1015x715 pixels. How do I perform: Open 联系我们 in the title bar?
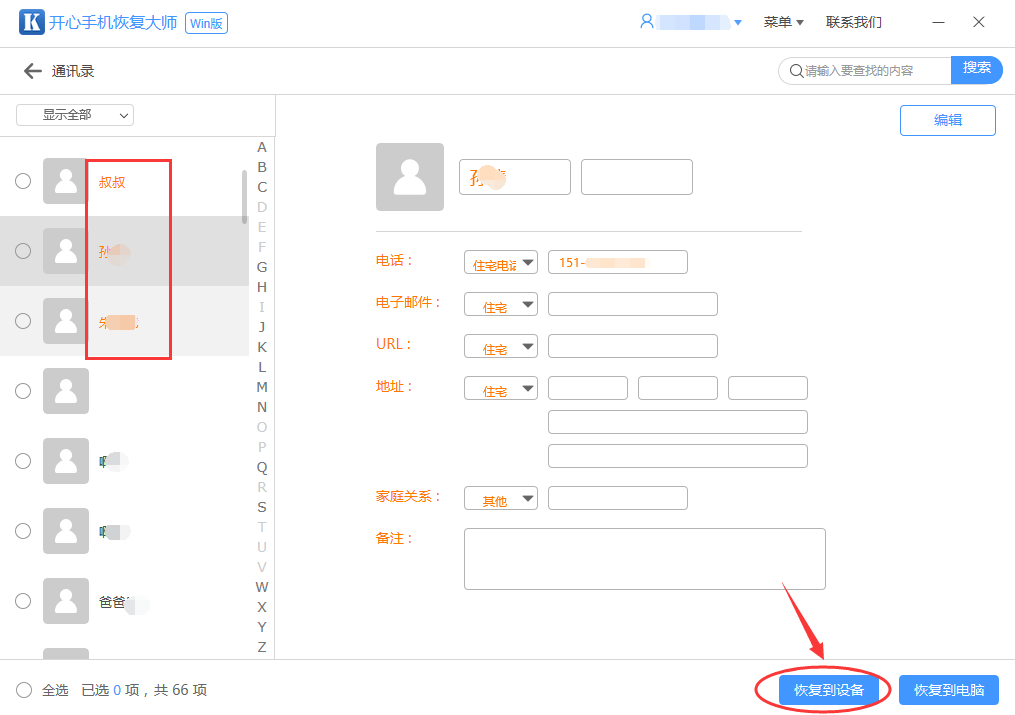coord(854,22)
